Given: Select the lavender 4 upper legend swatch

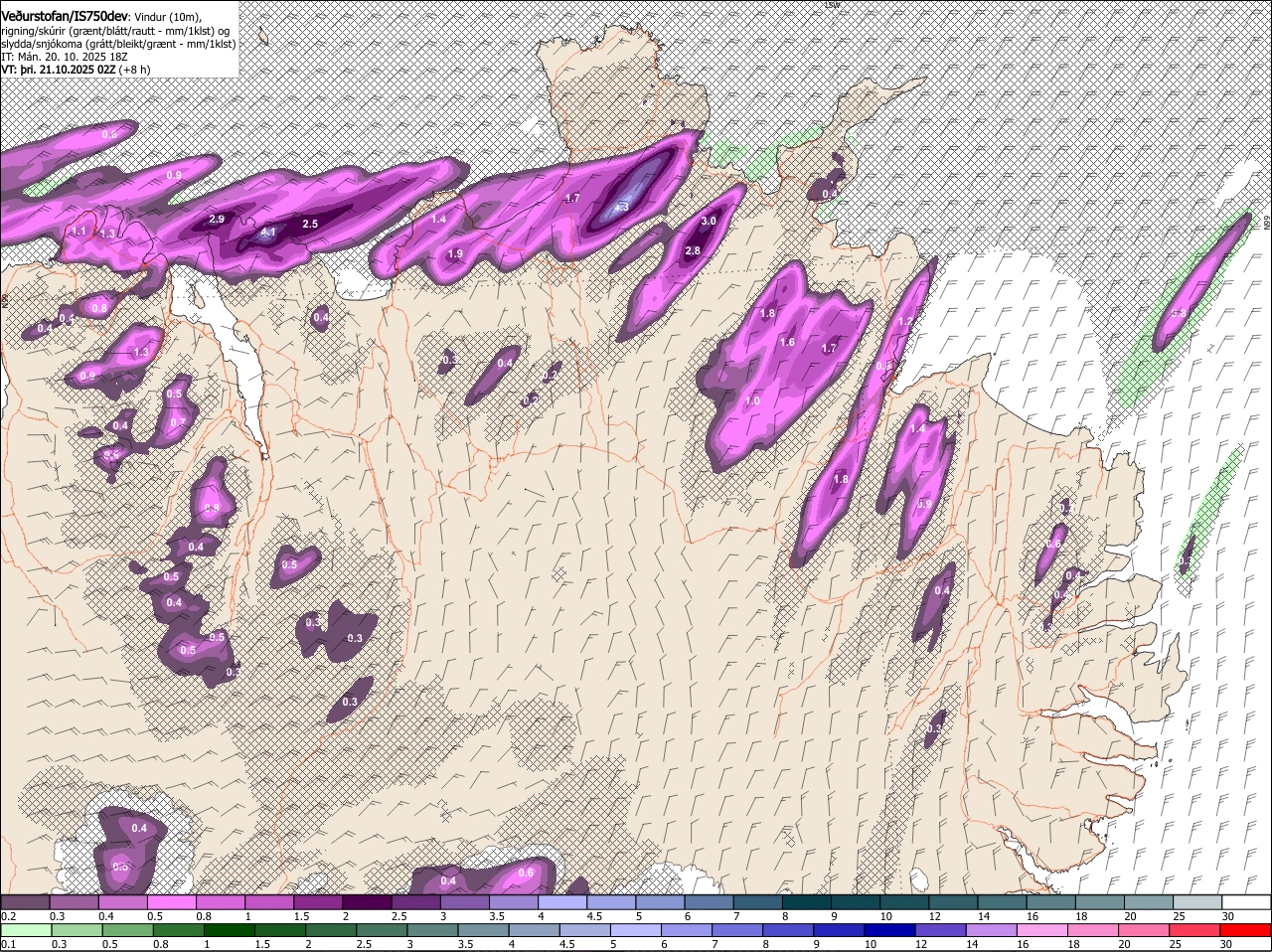Looking at the screenshot, I should point(561,901).
